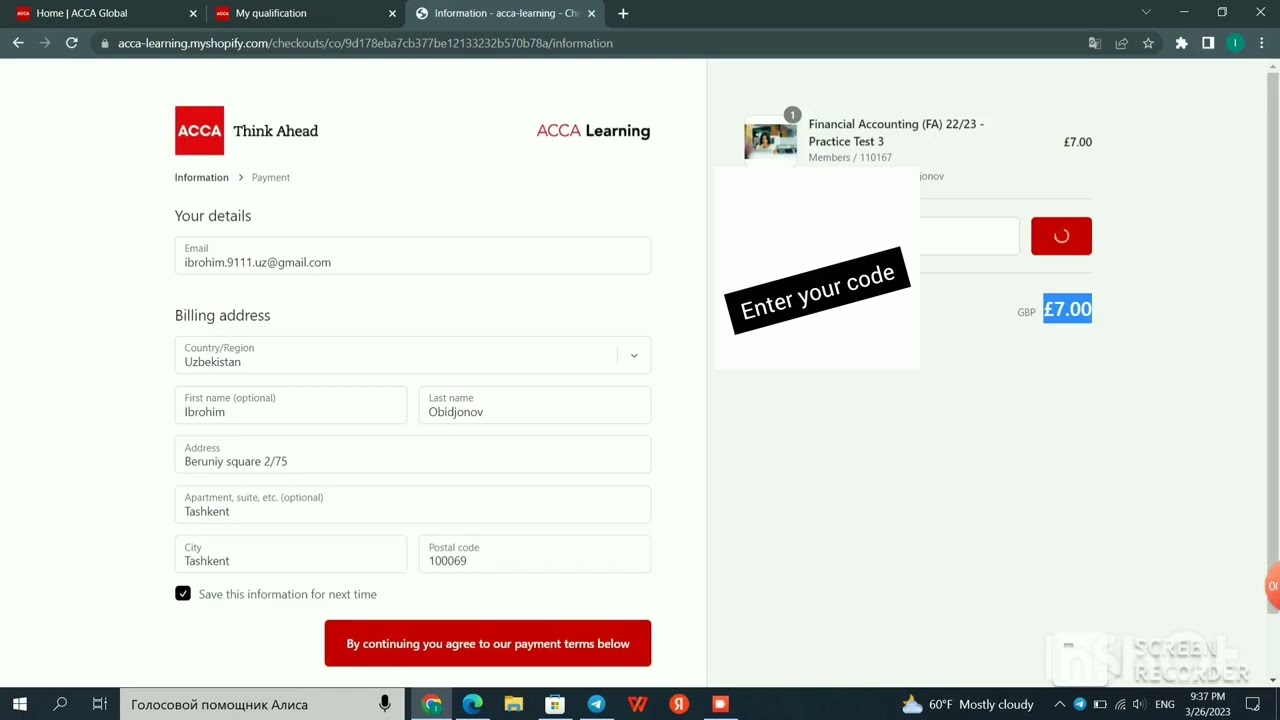Click the Address field

click(413, 455)
